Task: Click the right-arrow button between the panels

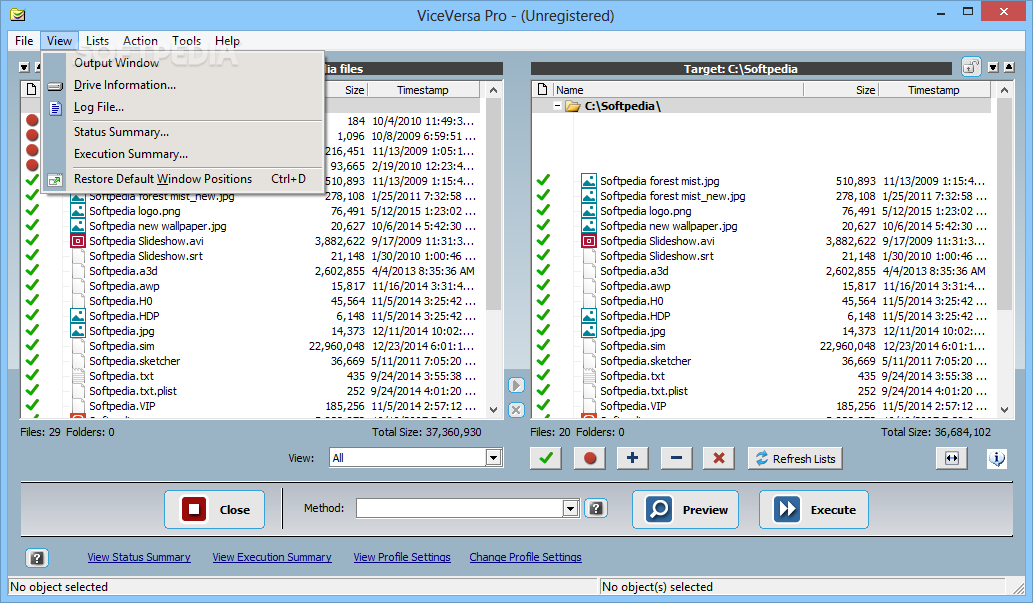Action: click(x=516, y=385)
